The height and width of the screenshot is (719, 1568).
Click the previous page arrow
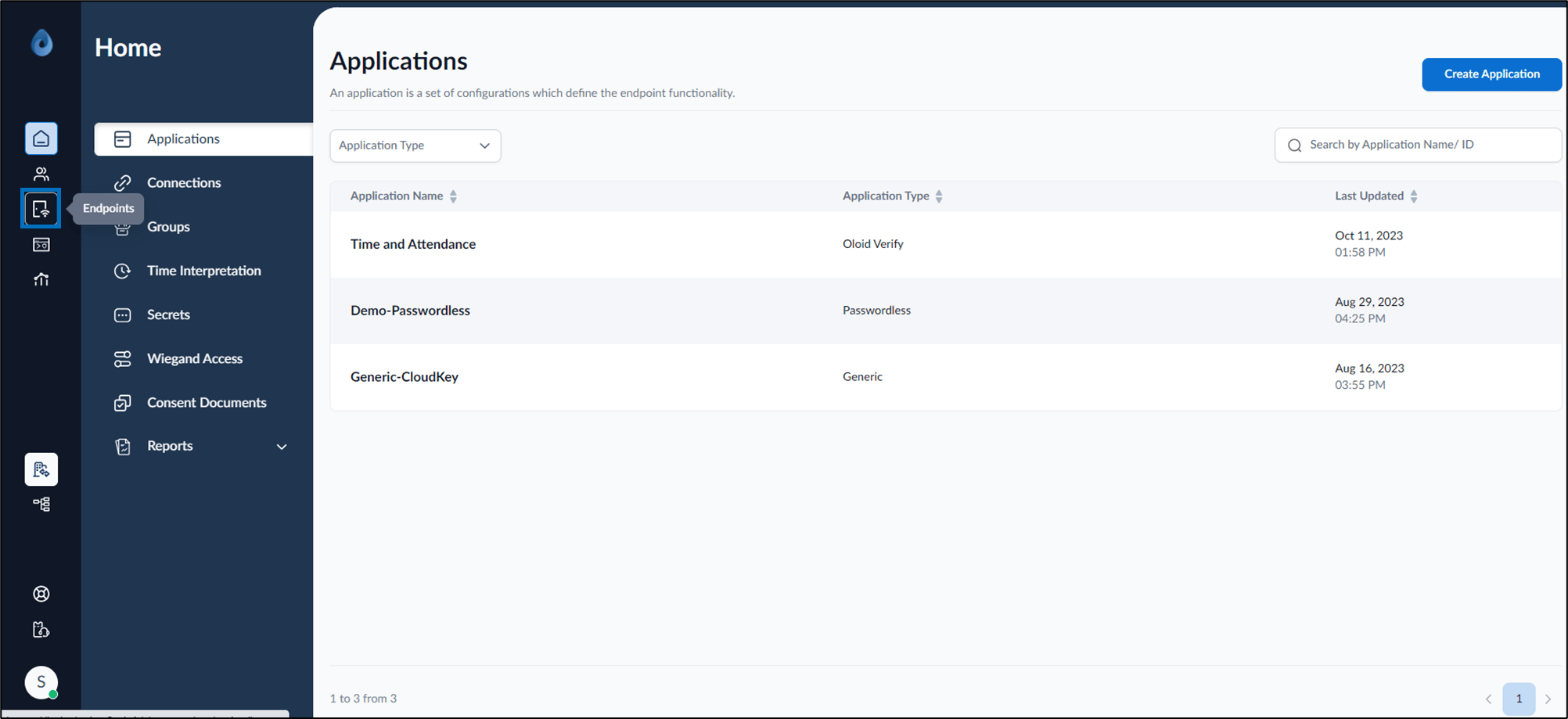point(1489,699)
